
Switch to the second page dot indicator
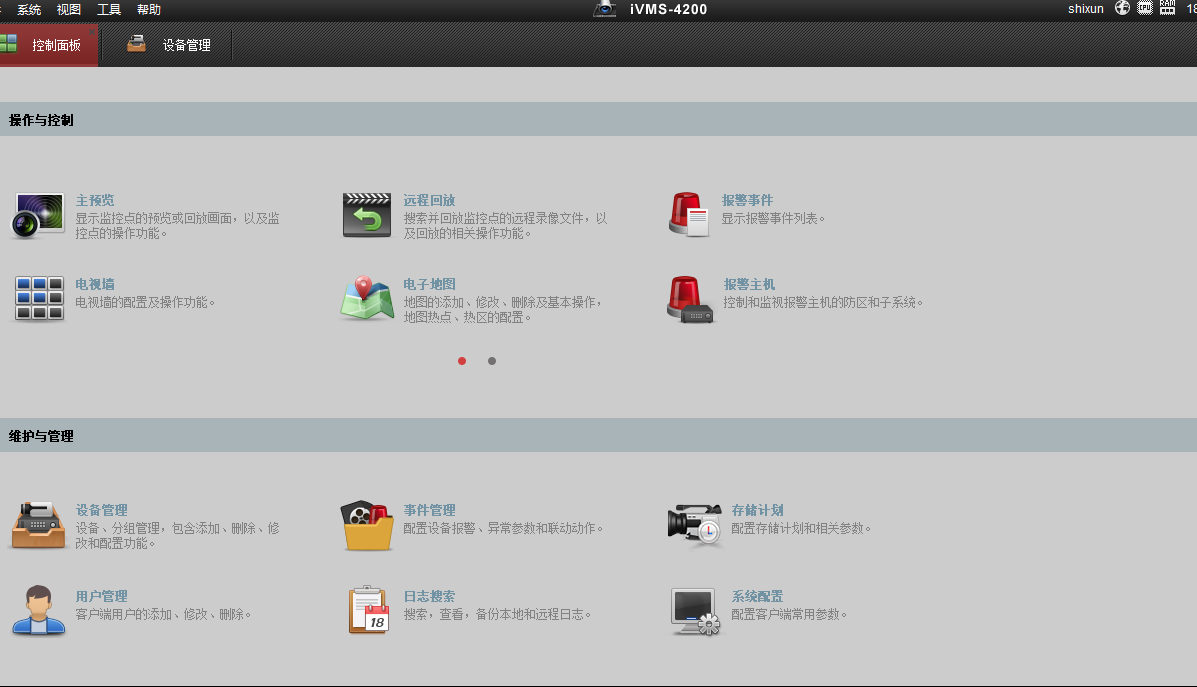(x=492, y=361)
